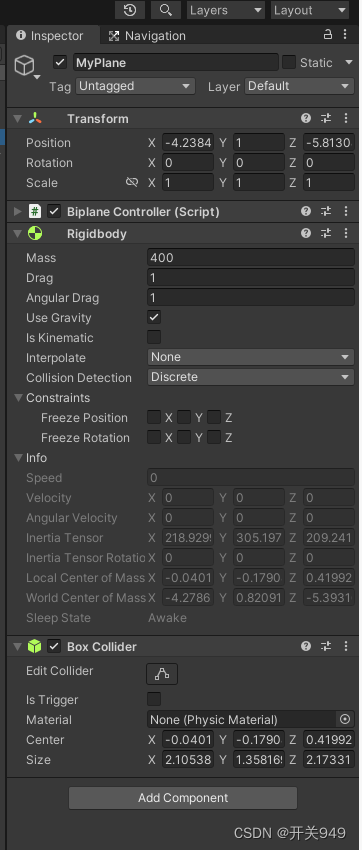Click the search magnifier icon
362x850 pixels.
[166, 10]
